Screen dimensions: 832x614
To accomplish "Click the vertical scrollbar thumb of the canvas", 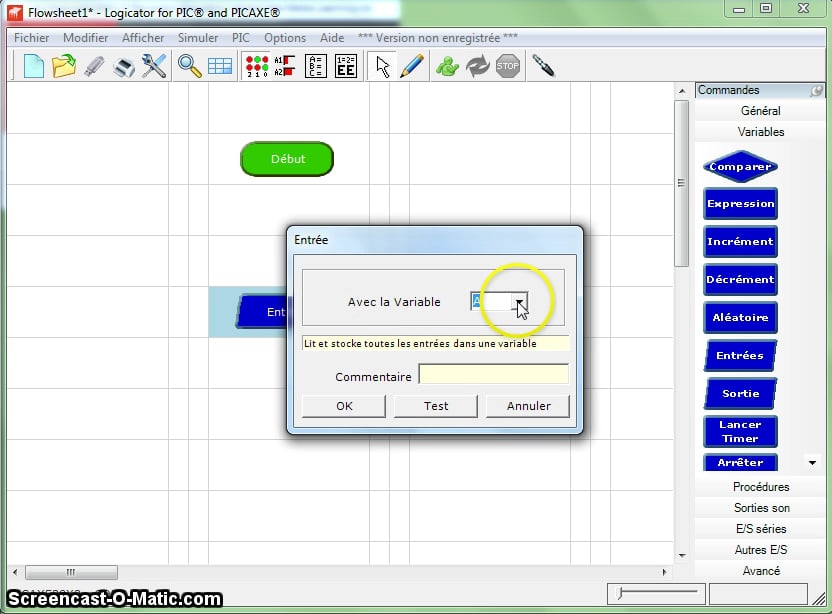I will pos(681,184).
